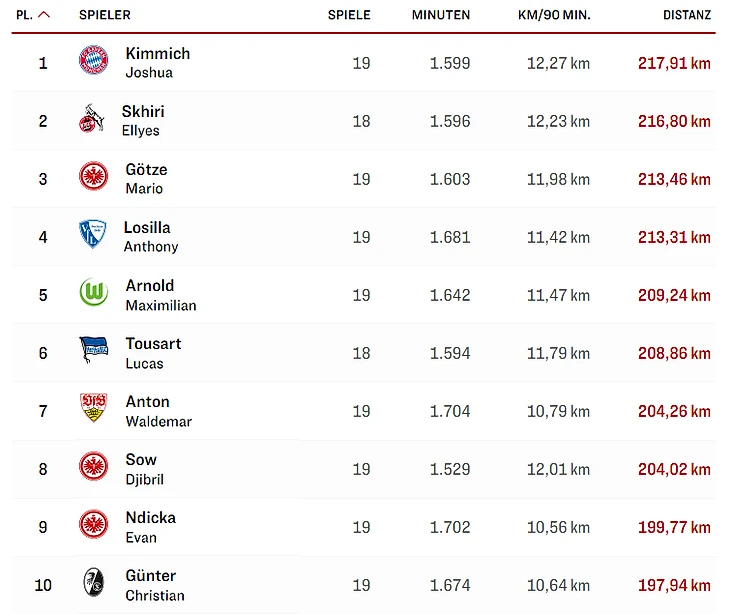Screen dimensions: 730x614
Task: Click the Eintracht Frankfurt logo beside Ndicka
Action: tap(93, 526)
